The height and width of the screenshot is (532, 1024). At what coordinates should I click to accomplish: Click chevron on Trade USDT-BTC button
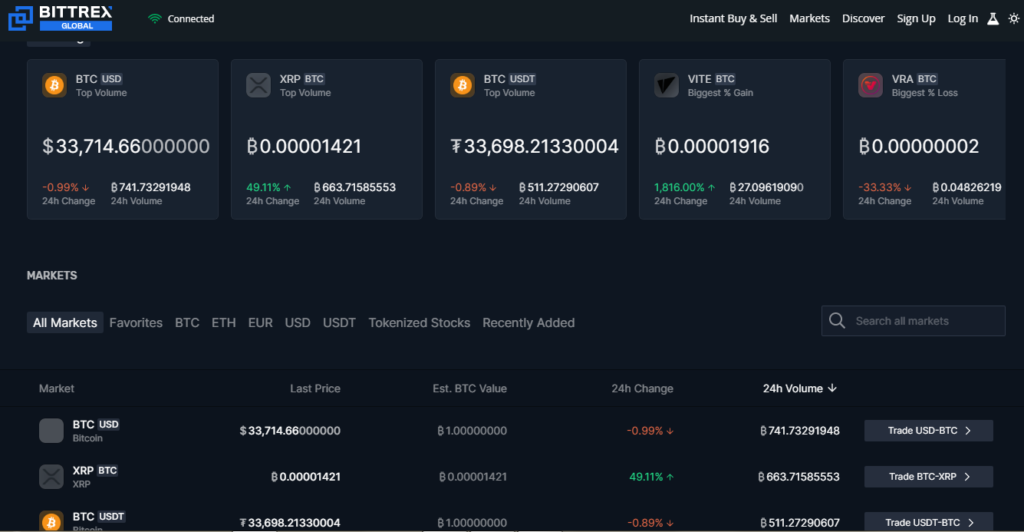pos(970,522)
